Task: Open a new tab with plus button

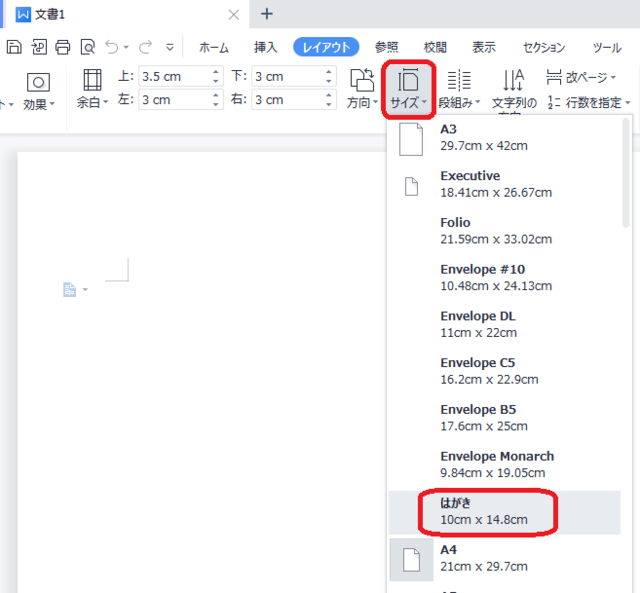Action: pos(266,14)
